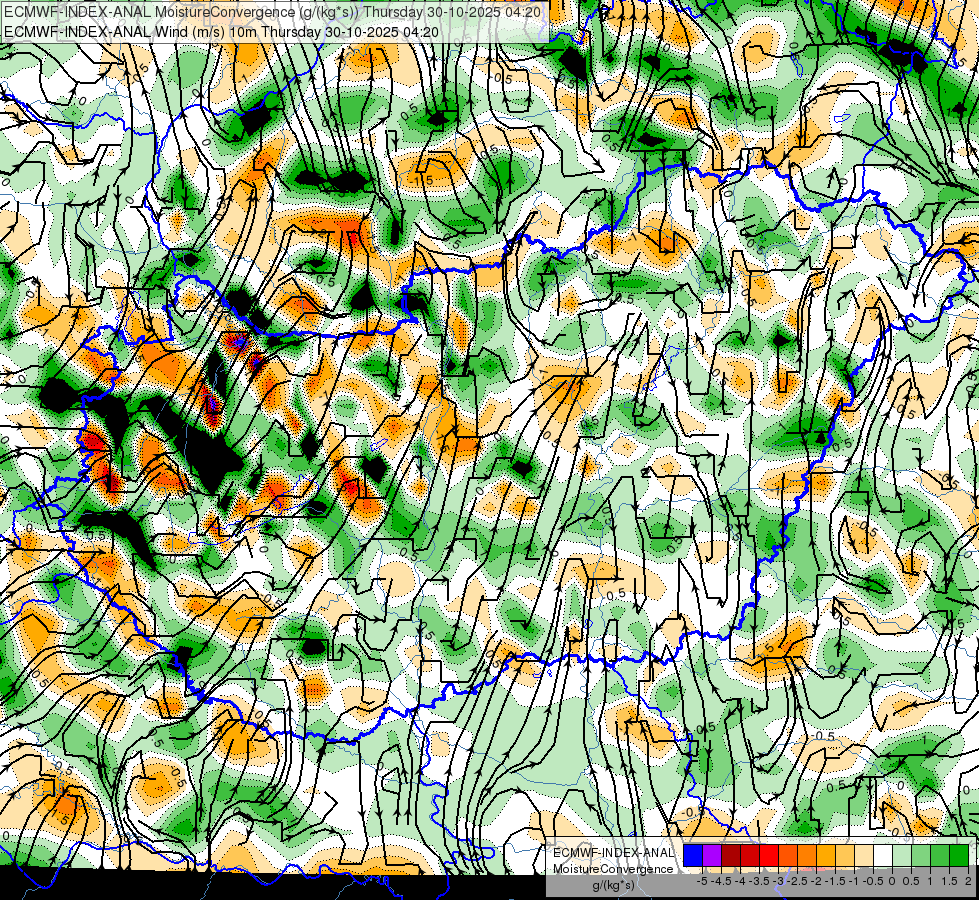Screen dimensions: 979x900
Task: Click the orange swatch from -2.5 to -2
Action: pyautogui.click(x=807, y=856)
